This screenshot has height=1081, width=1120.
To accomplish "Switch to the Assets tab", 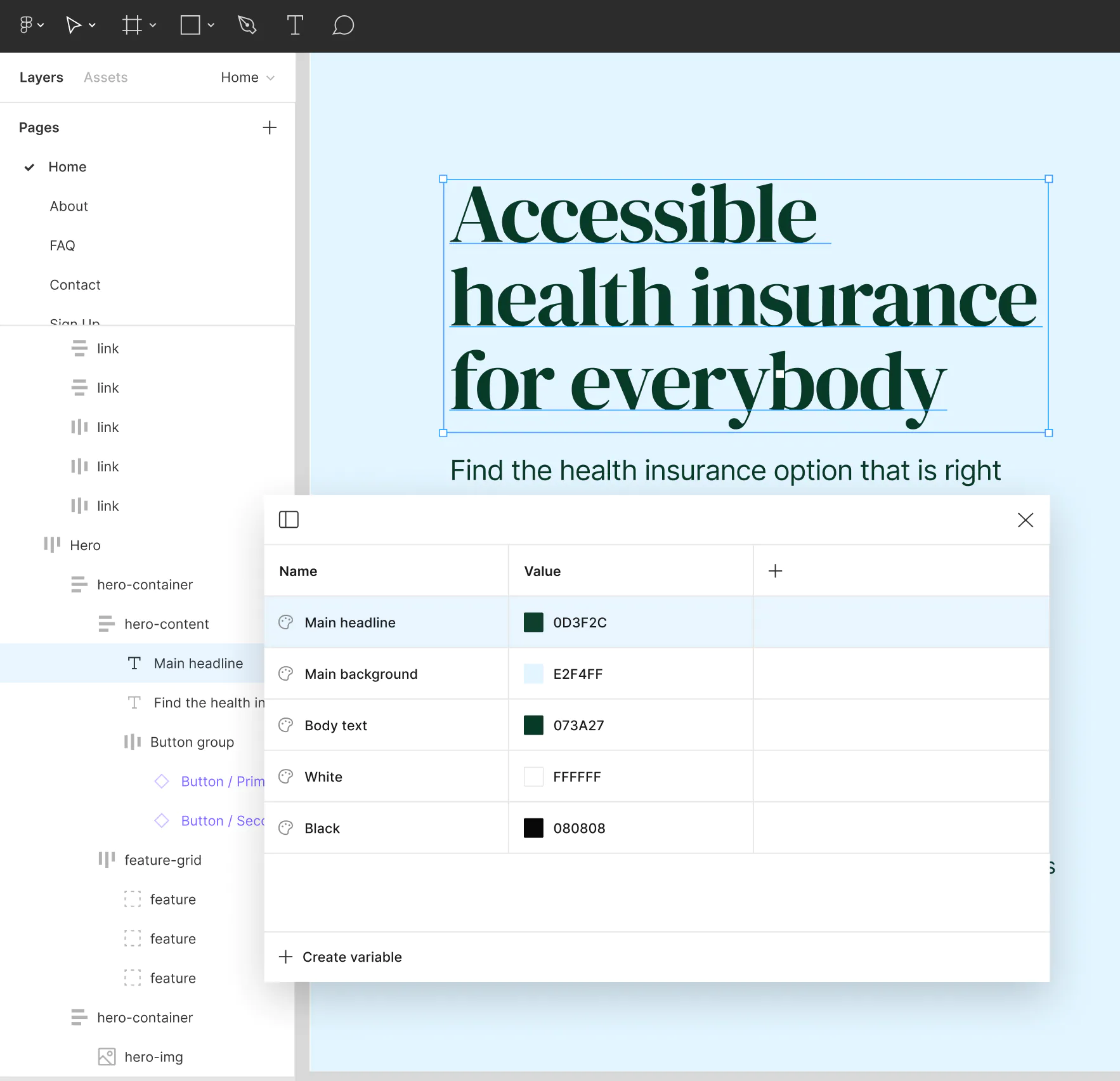I will (106, 77).
